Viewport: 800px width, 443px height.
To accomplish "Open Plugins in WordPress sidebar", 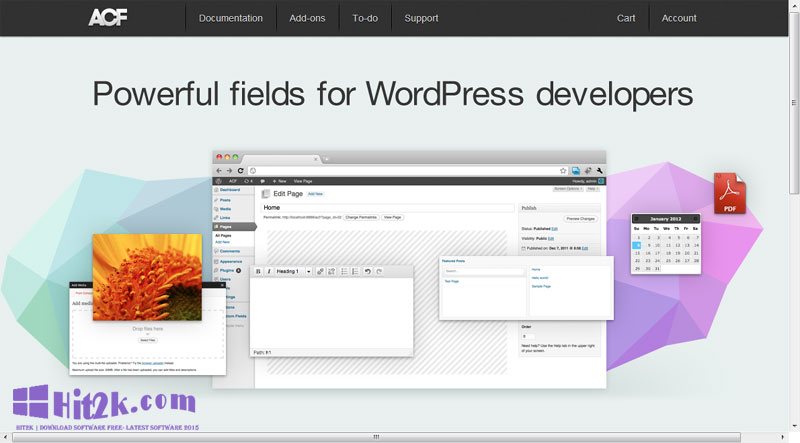I will (227, 270).
